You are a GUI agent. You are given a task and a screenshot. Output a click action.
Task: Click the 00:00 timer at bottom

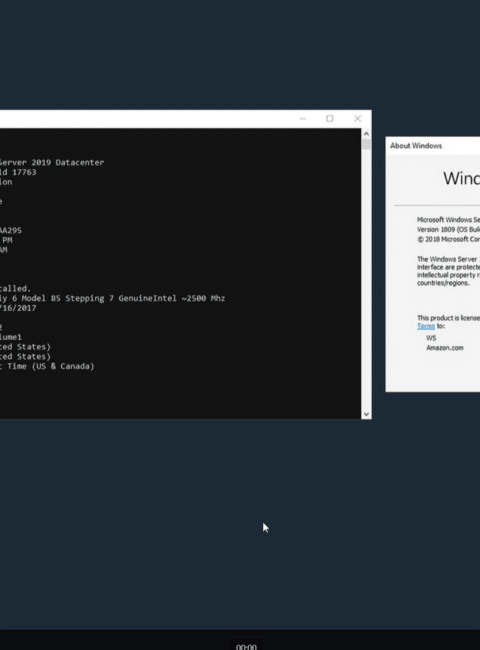(x=246, y=646)
